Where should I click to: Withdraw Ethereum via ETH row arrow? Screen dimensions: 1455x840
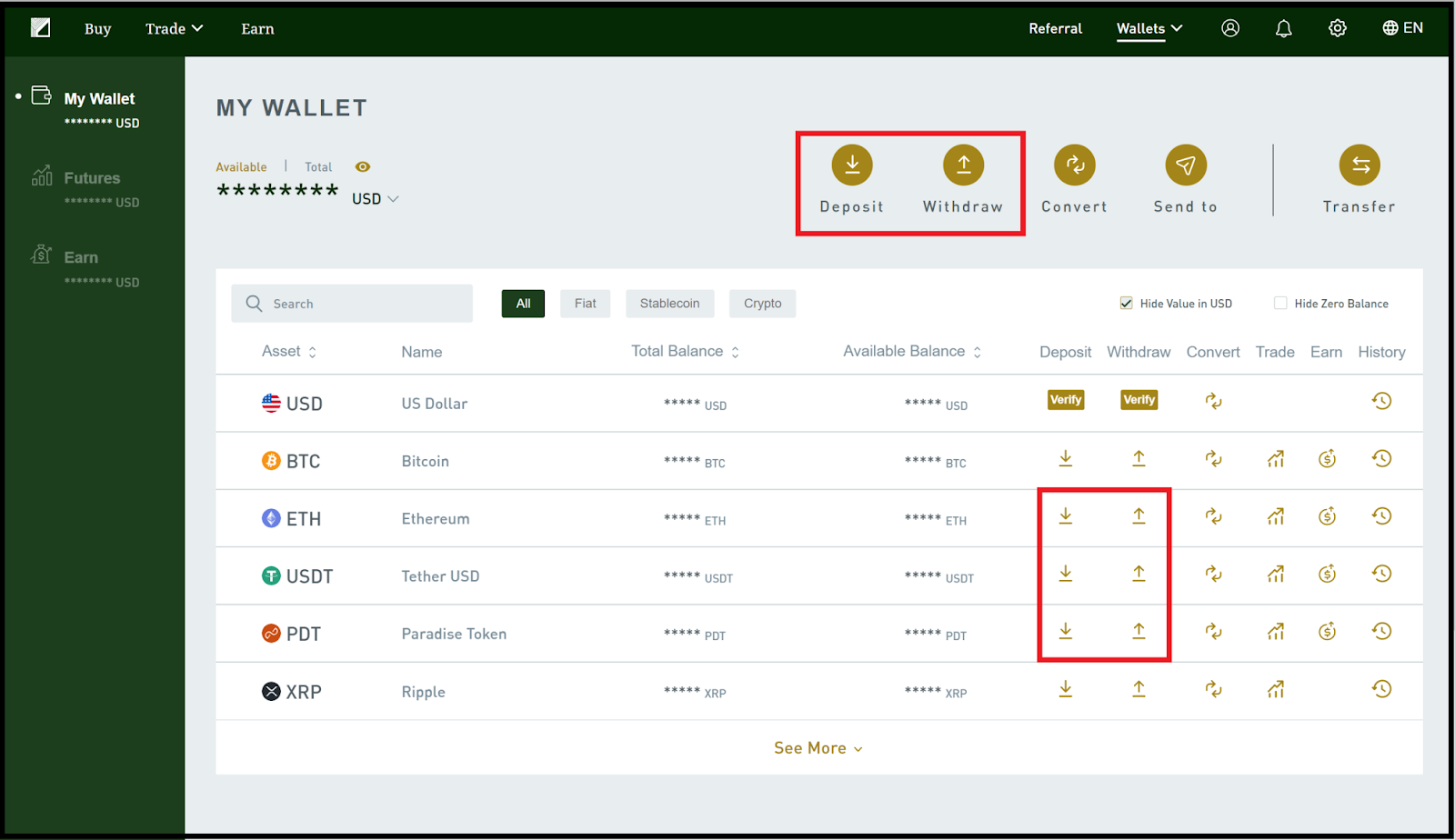pyautogui.click(x=1139, y=516)
